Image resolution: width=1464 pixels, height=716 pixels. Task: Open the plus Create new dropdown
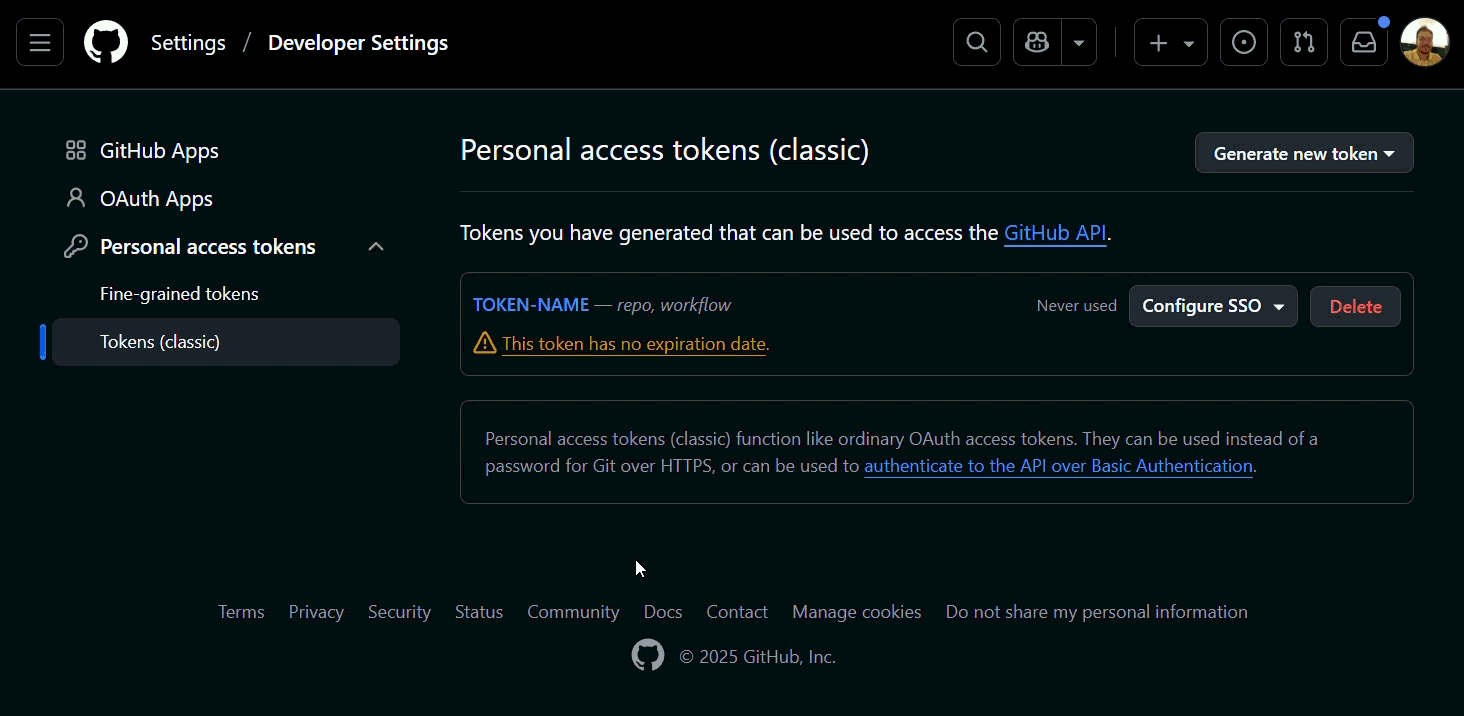point(1170,41)
